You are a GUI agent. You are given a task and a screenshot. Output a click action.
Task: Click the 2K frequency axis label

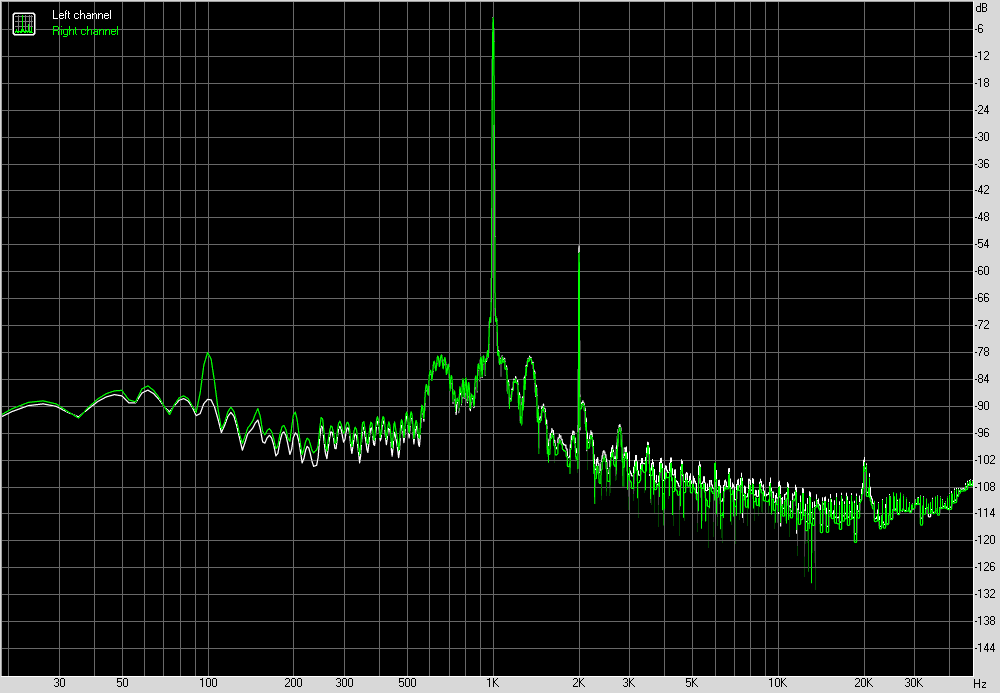579,683
